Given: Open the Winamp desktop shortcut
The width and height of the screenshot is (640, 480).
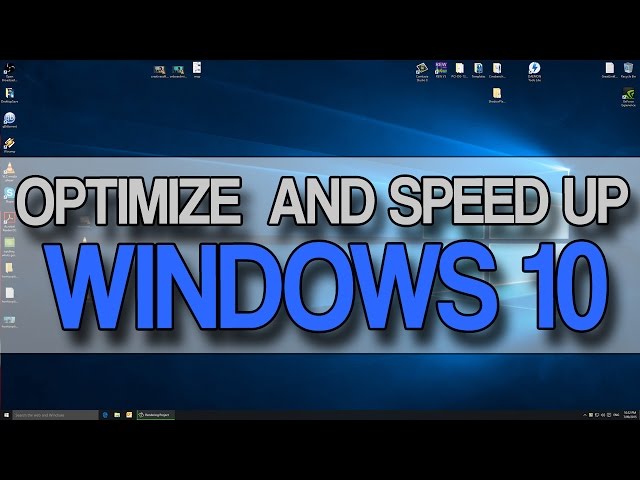Looking at the screenshot, I should tap(9, 145).
